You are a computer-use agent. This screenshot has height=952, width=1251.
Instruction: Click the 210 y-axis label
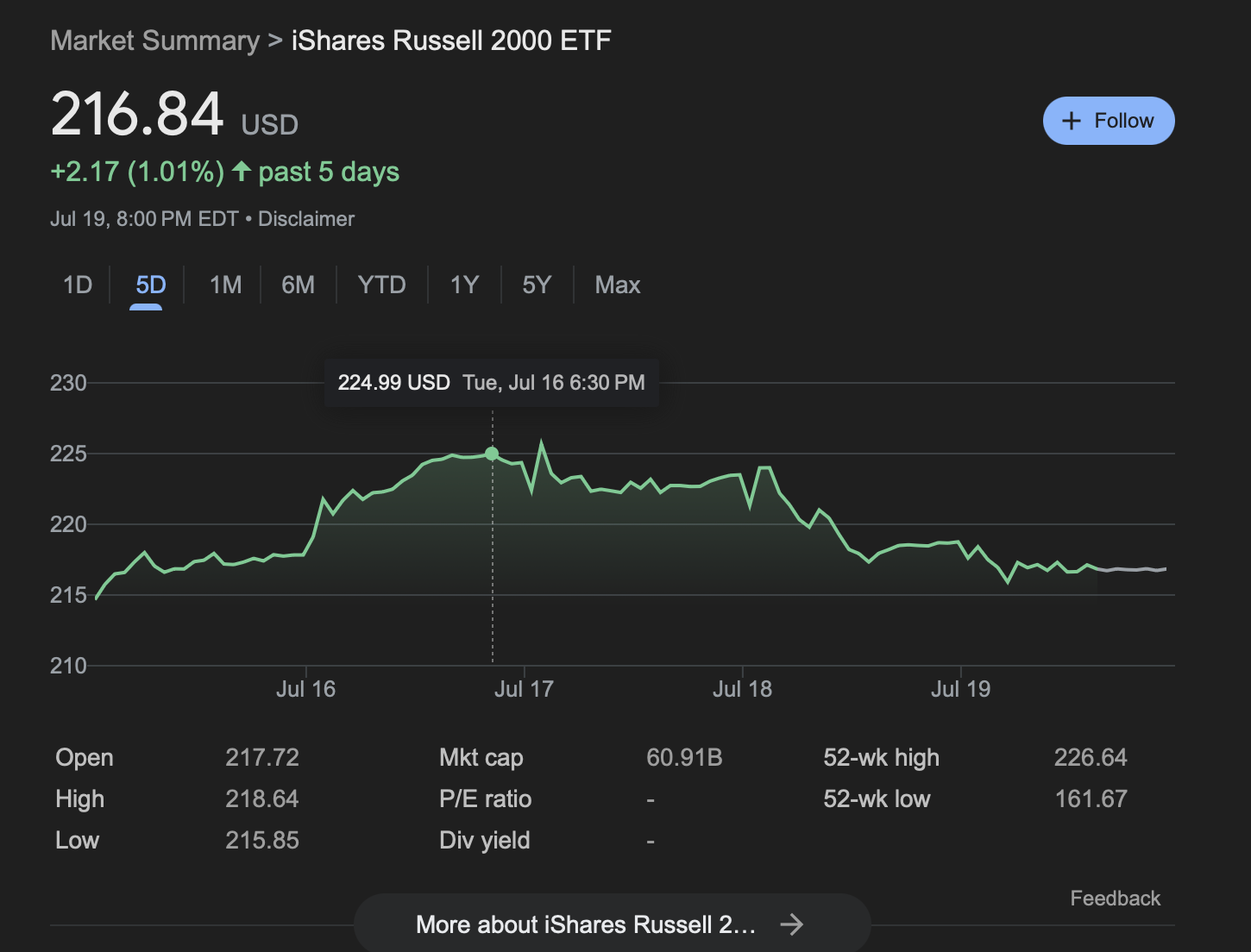[x=68, y=666]
